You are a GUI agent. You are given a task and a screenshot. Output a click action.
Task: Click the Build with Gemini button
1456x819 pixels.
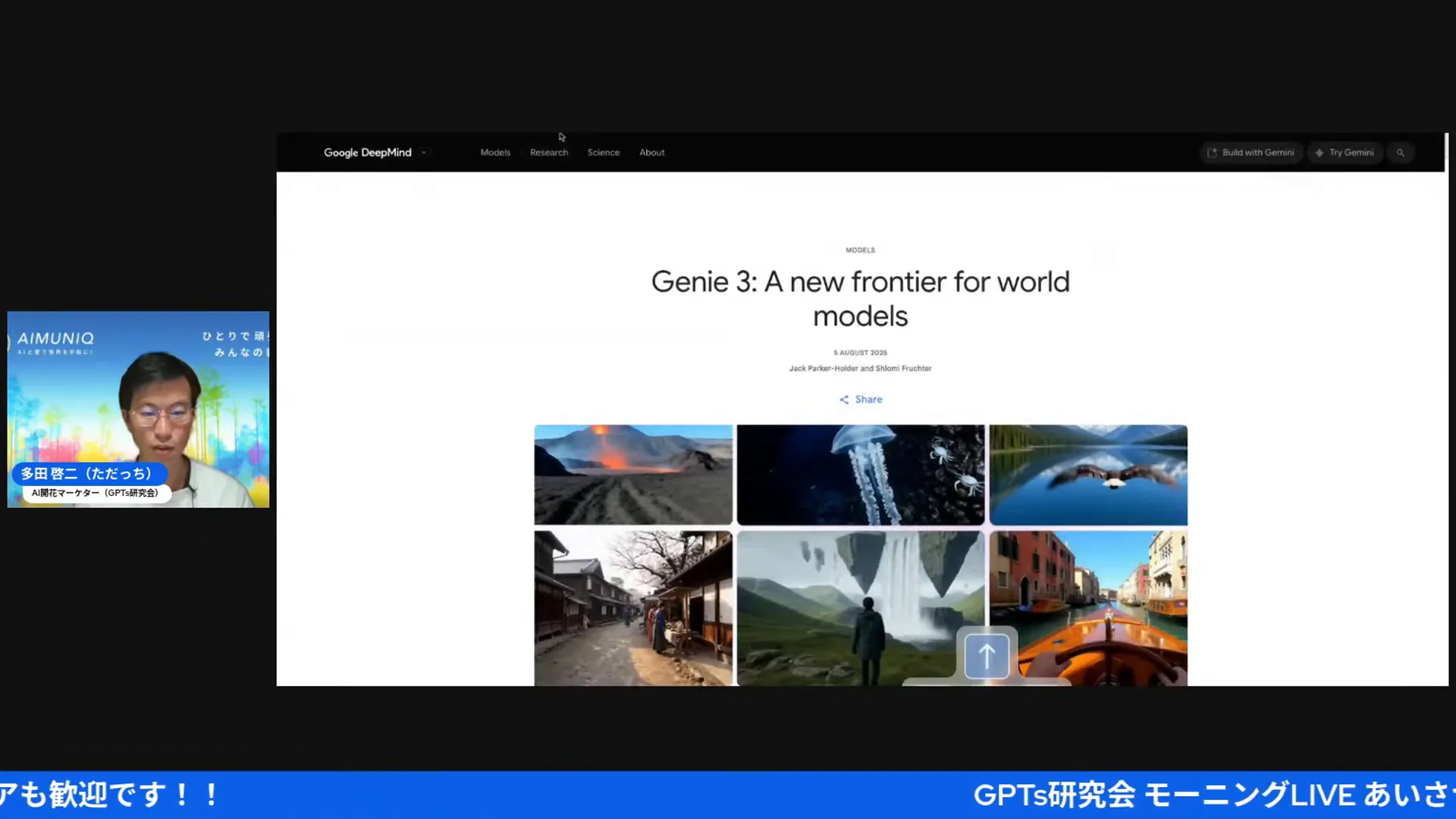[x=1251, y=152]
